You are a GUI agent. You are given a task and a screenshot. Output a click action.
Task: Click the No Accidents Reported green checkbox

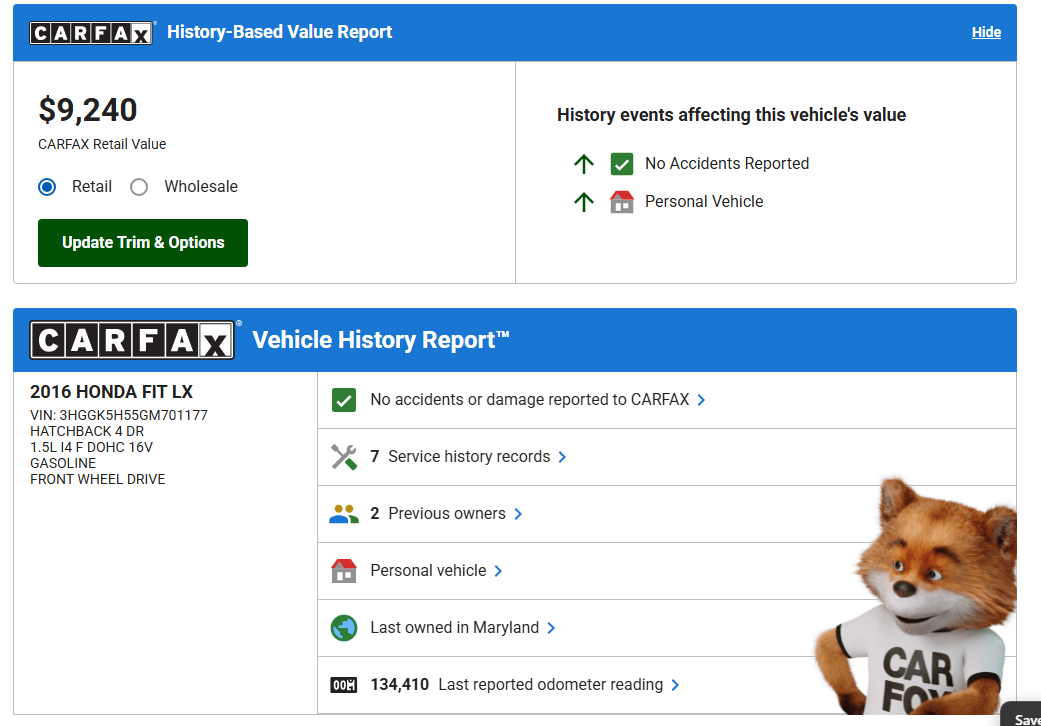tap(622, 164)
